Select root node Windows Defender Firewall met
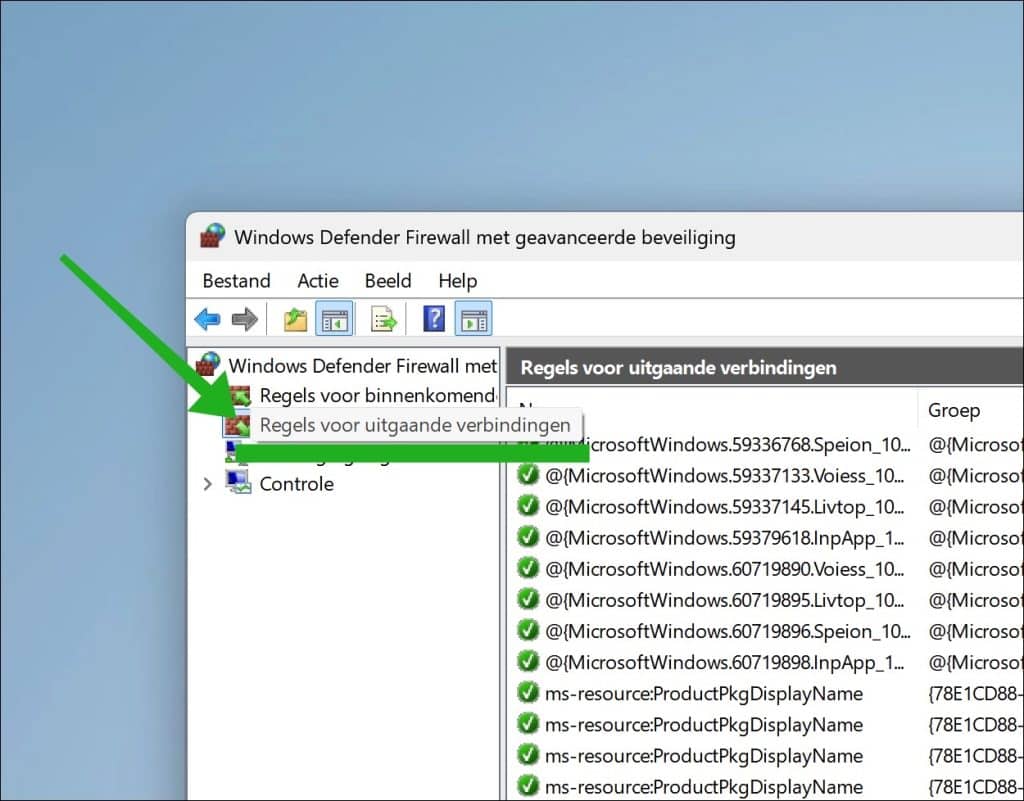 (362, 366)
